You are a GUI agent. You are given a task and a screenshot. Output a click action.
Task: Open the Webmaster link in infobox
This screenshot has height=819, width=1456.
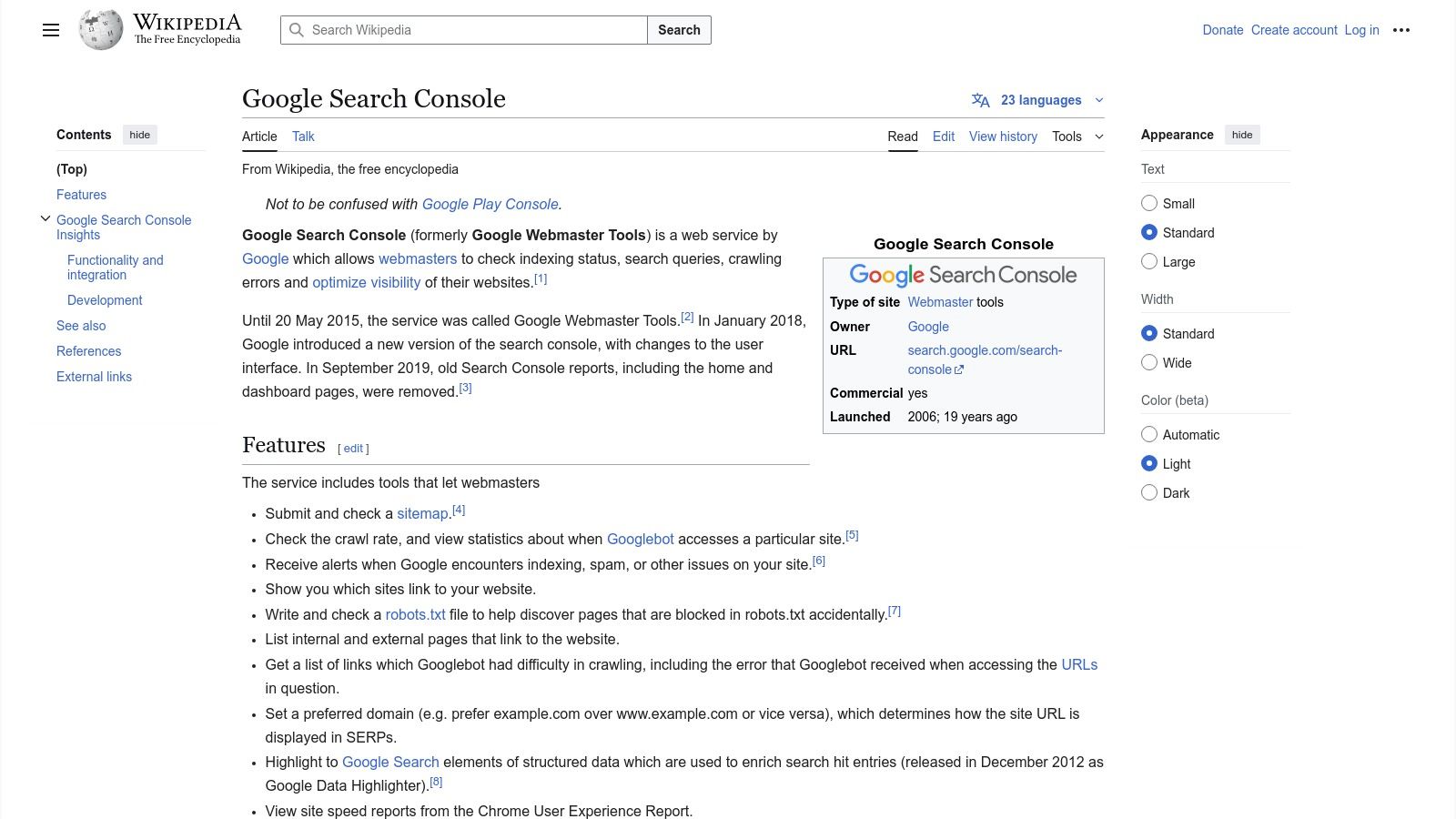point(940,302)
